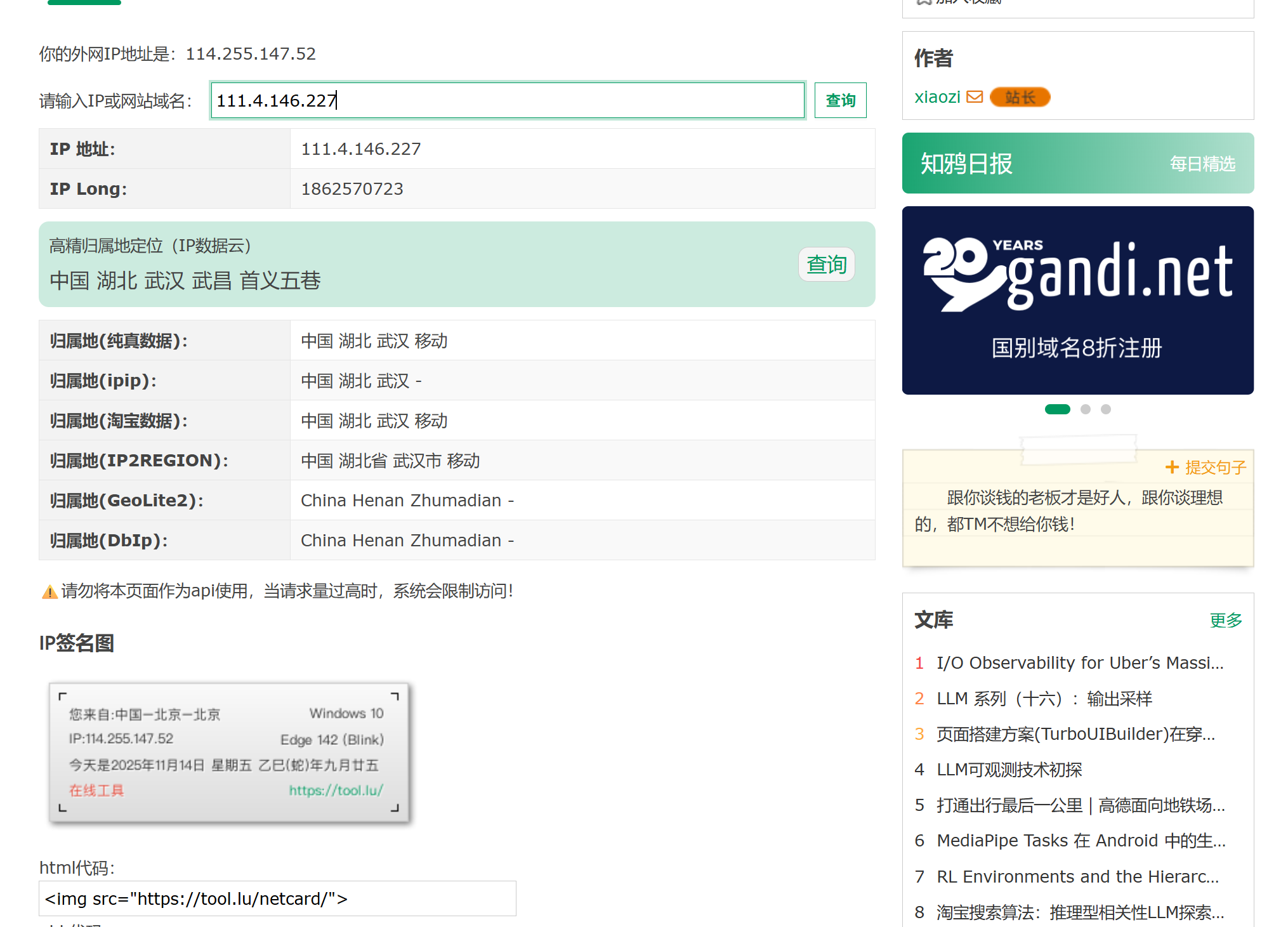Image resolution: width=1288 pixels, height=927 pixels.
Task: Select the third carousel dot indicator
Action: (1106, 409)
